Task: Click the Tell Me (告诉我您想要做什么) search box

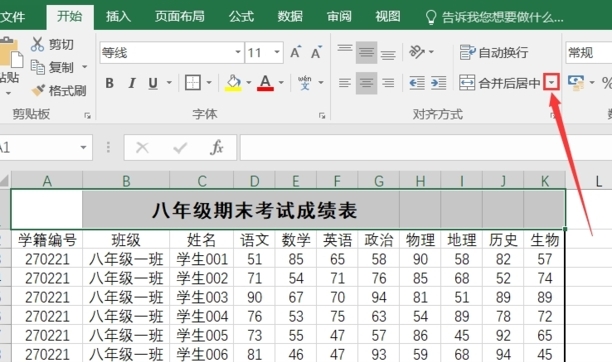Action: pos(494,17)
